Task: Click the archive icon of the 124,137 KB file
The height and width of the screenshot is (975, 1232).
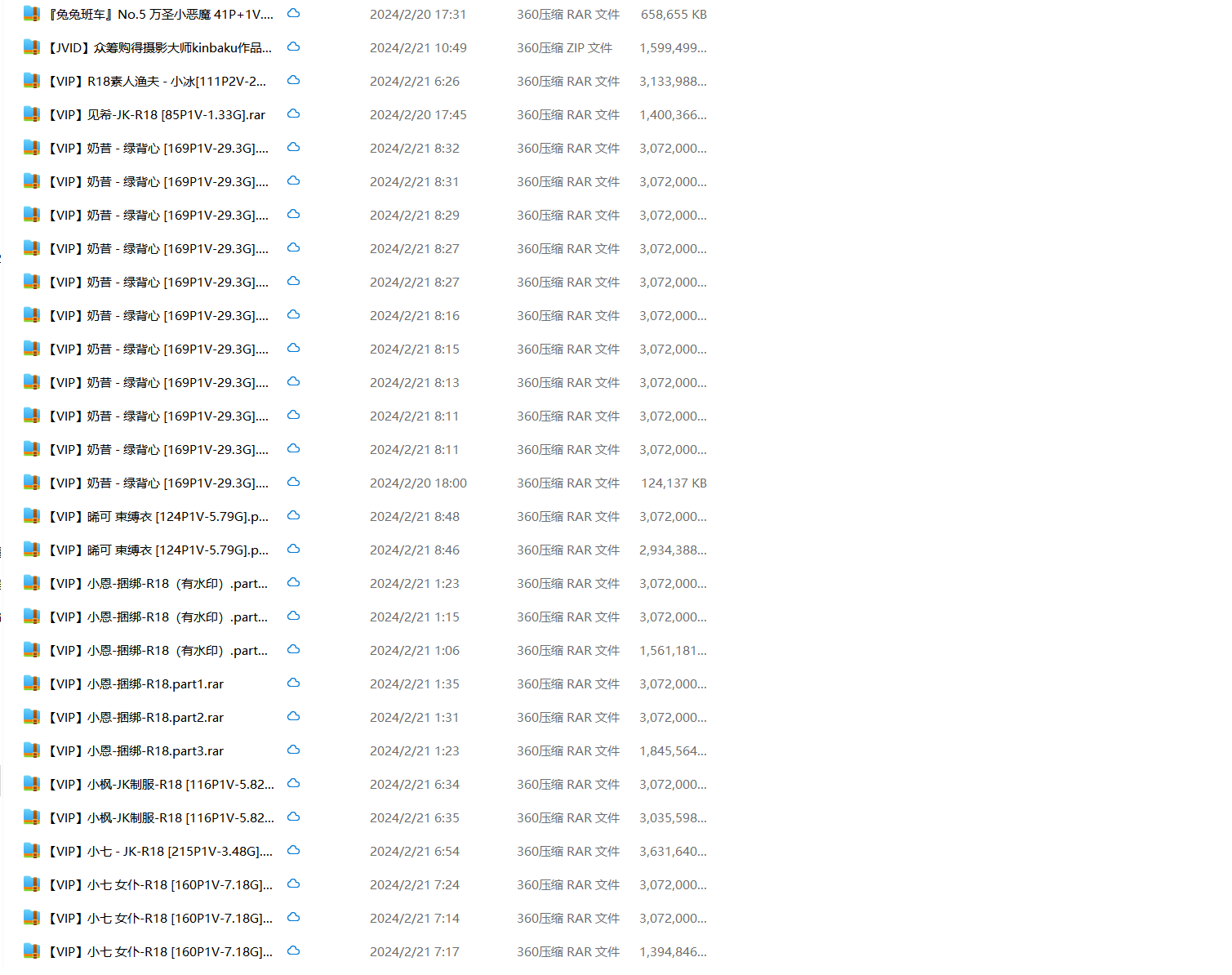Action: tap(32, 483)
